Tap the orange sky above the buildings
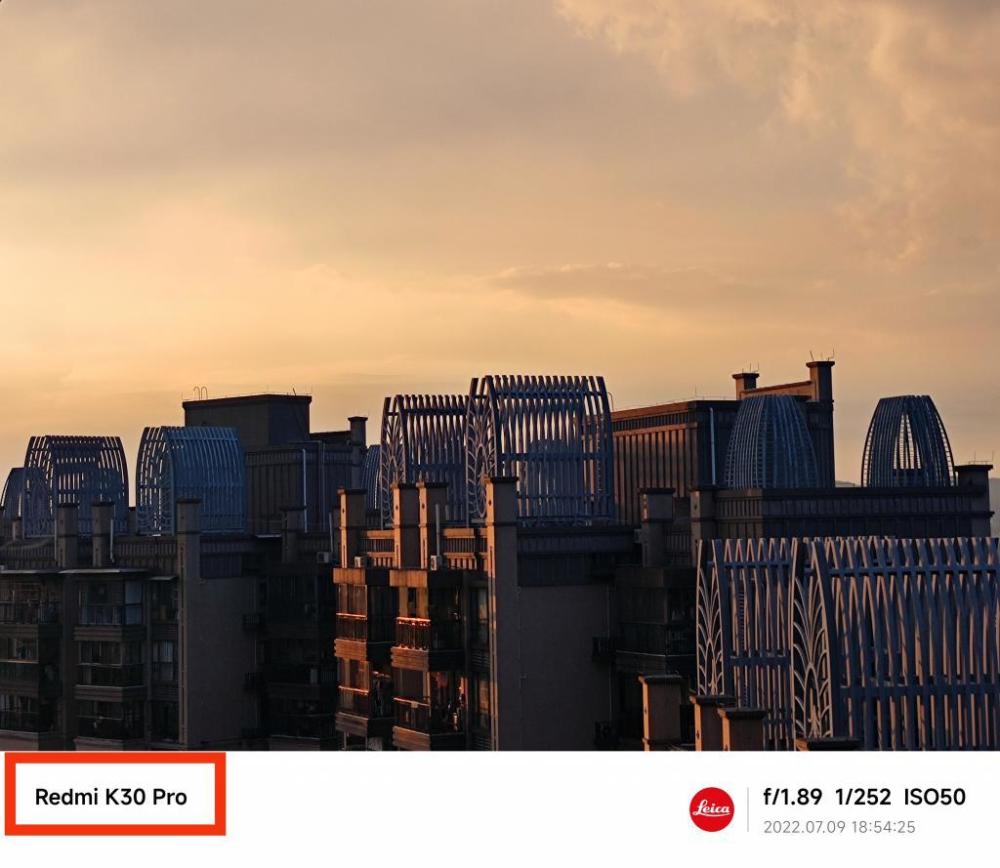Viewport: 1000px width, 868px height. pos(383,223)
